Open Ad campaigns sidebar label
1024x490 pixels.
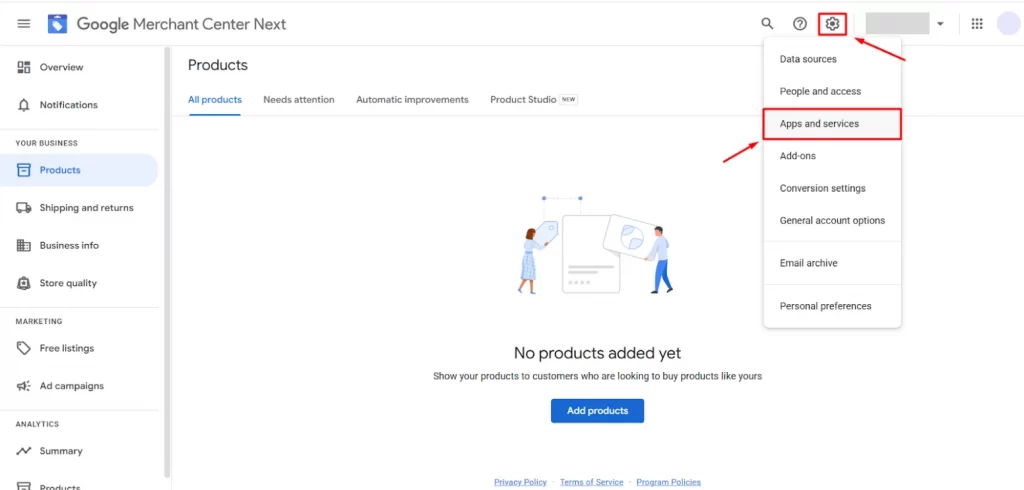[72, 386]
